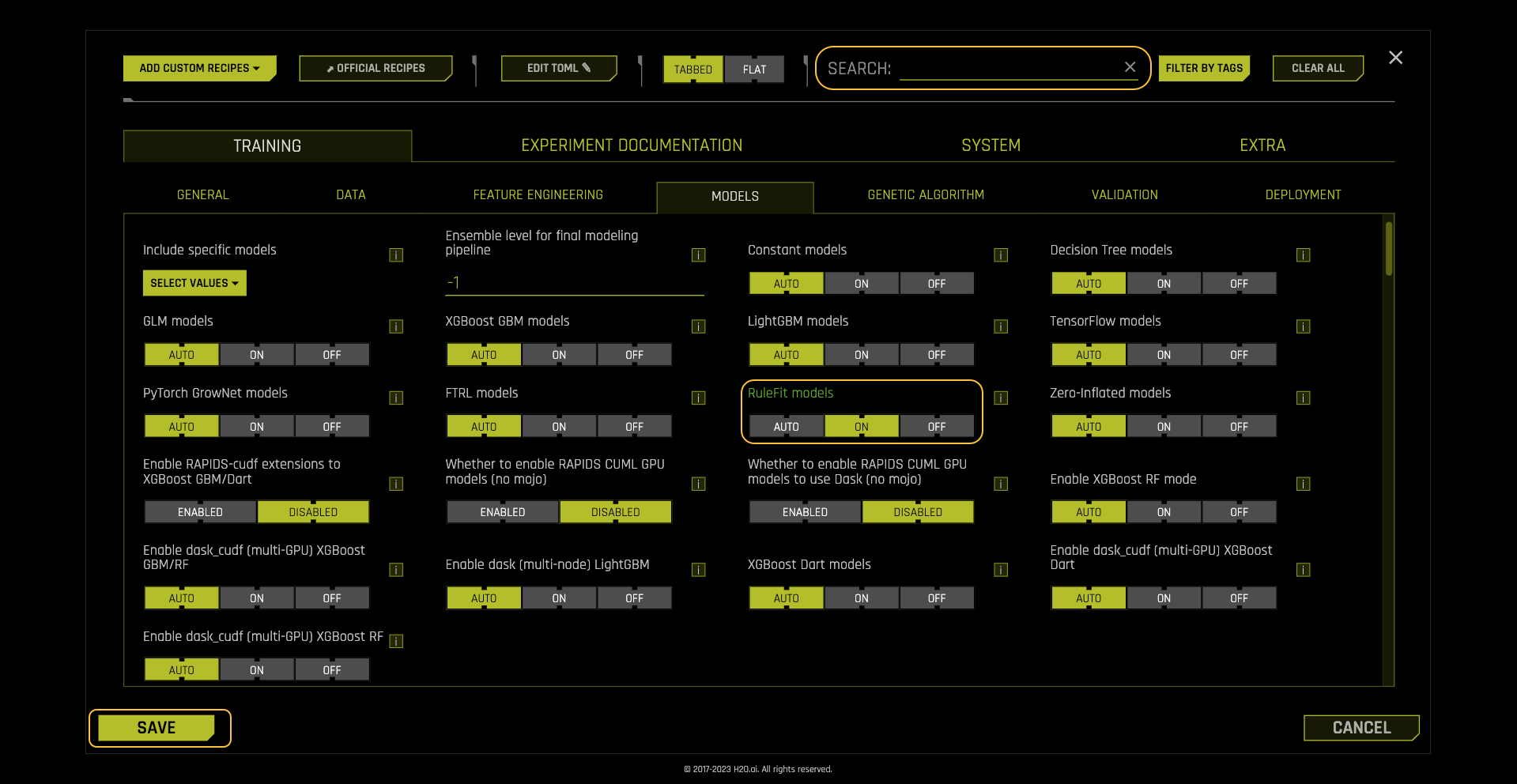Image resolution: width=1517 pixels, height=784 pixels.
Task: Click Clear All button
Action: (1318, 68)
